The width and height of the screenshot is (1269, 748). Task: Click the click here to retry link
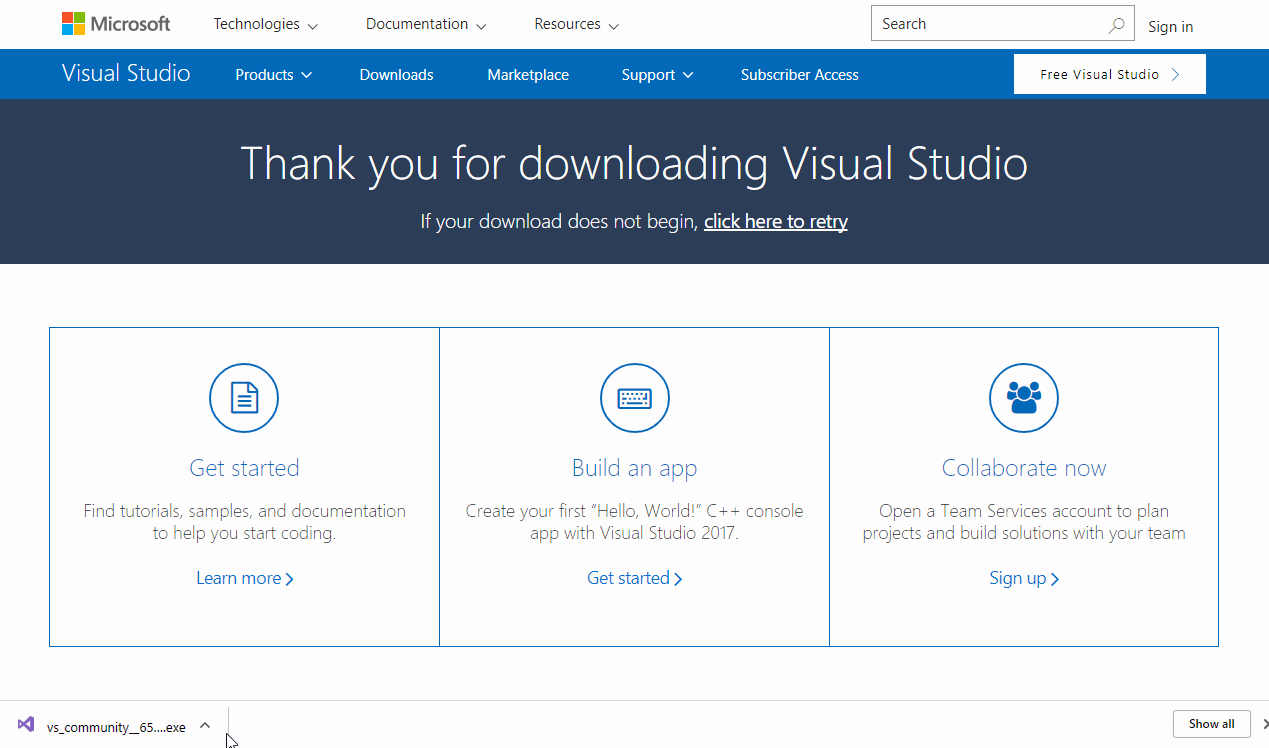pos(776,221)
